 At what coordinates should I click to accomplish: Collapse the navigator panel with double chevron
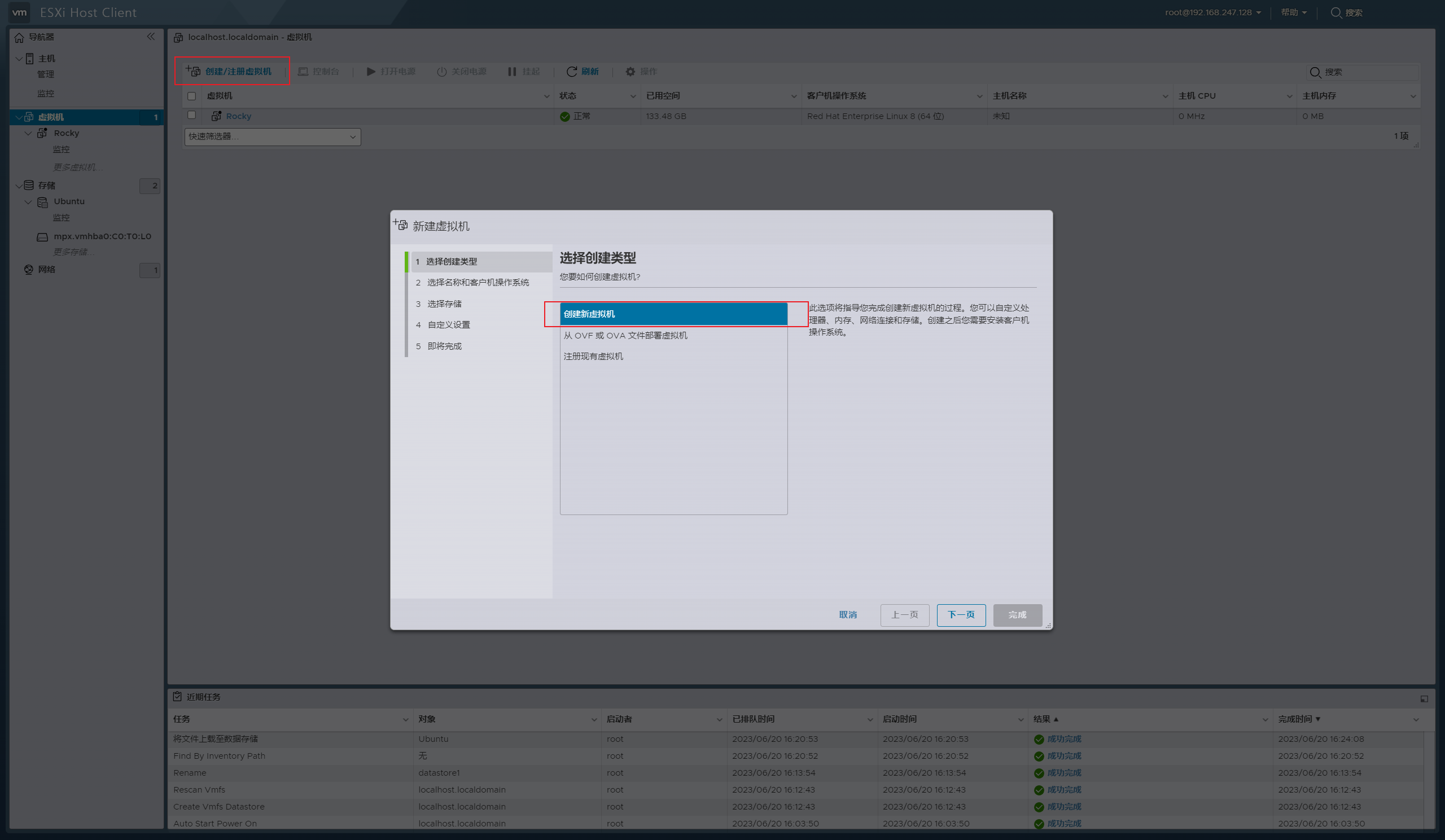pyautogui.click(x=151, y=37)
